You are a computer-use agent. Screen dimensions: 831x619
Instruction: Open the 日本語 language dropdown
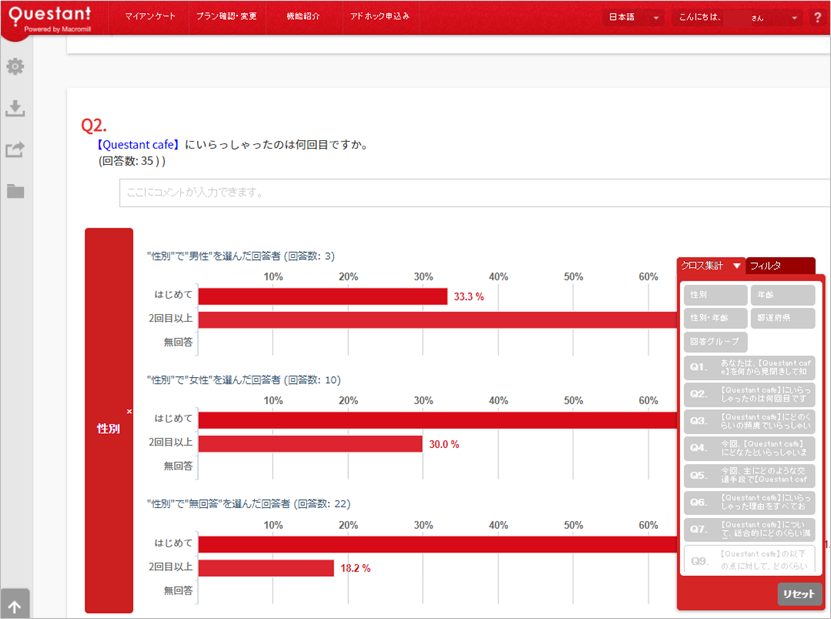pyautogui.click(x=633, y=17)
